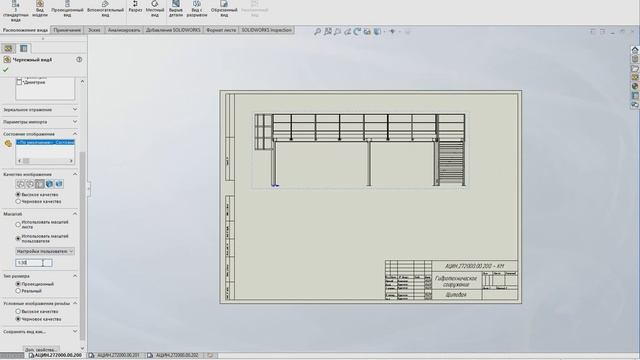Image resolution: width=640 pixels, height=360 pixels.
Task: Insert 3 standard views
Action: (x=16, y=10)
